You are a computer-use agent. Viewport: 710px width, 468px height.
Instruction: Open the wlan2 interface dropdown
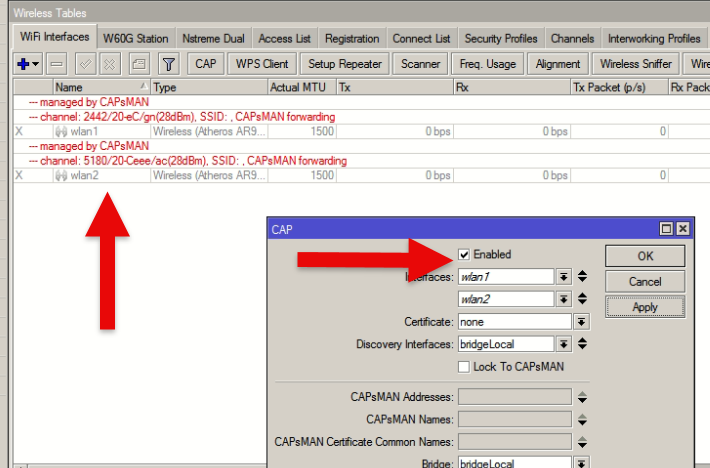(564, 299)
